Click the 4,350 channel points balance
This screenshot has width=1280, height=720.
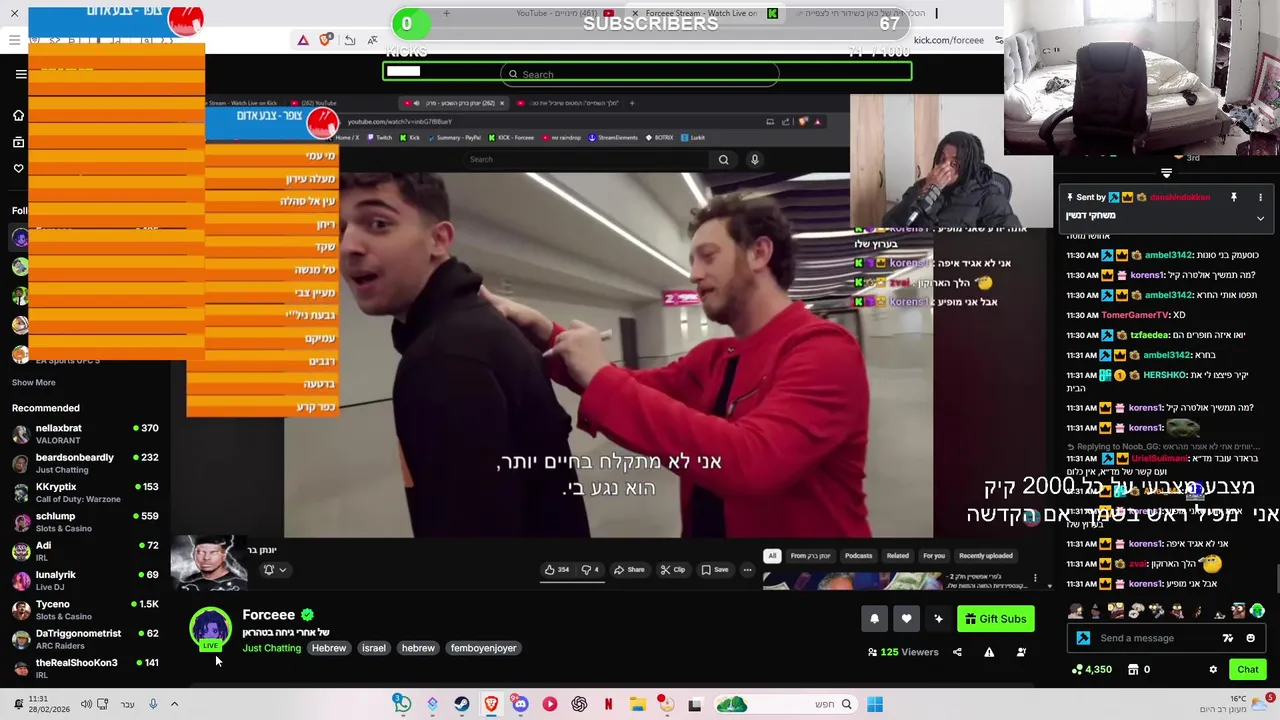1092,670
